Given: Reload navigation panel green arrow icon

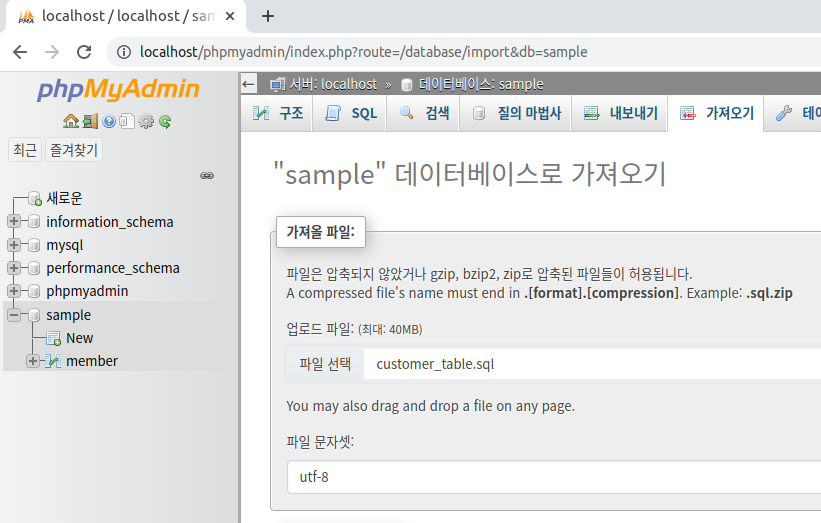Looking at the screenshot, I should click(x=165, y=121).
